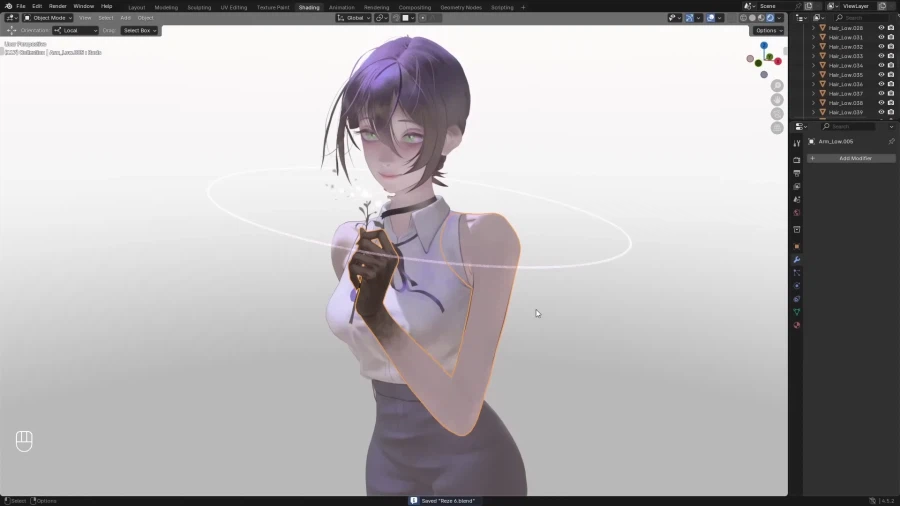Open the Object Mode dropdown
900x506 pixels.
pyautogui.click(x=48, y=18)
